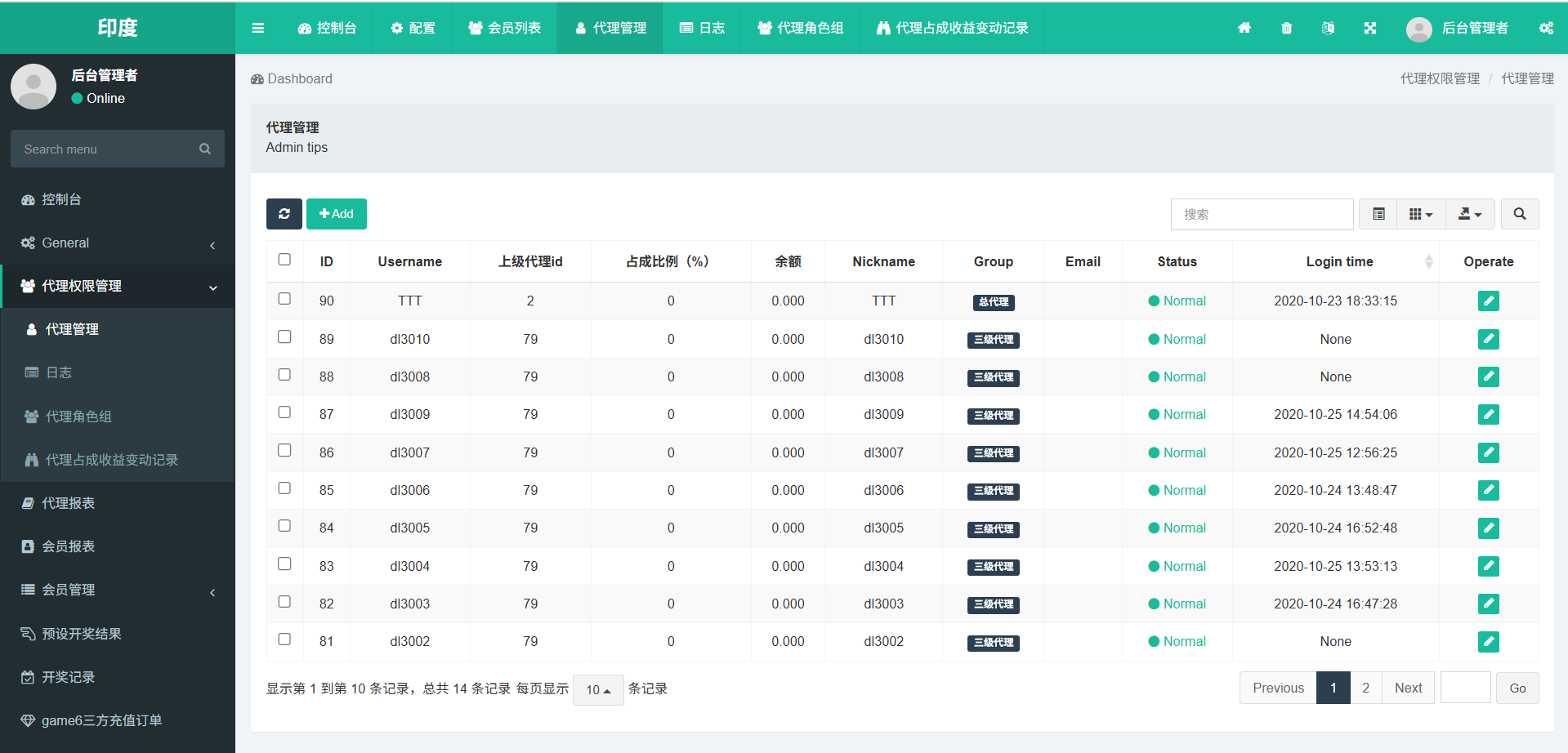Click the trash (clear cache) icon
Screen dimensions: 1568x753
point(1287,28)
